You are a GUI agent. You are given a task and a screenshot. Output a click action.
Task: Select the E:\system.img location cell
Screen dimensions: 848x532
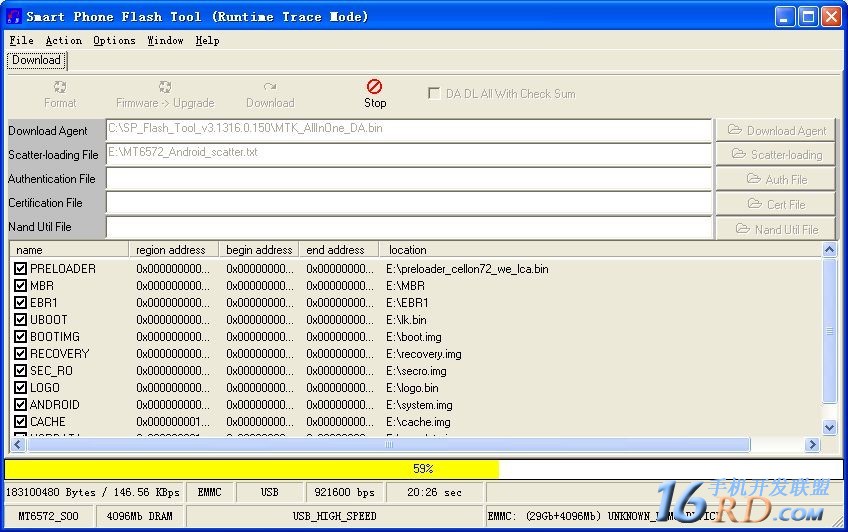point(419,405)
